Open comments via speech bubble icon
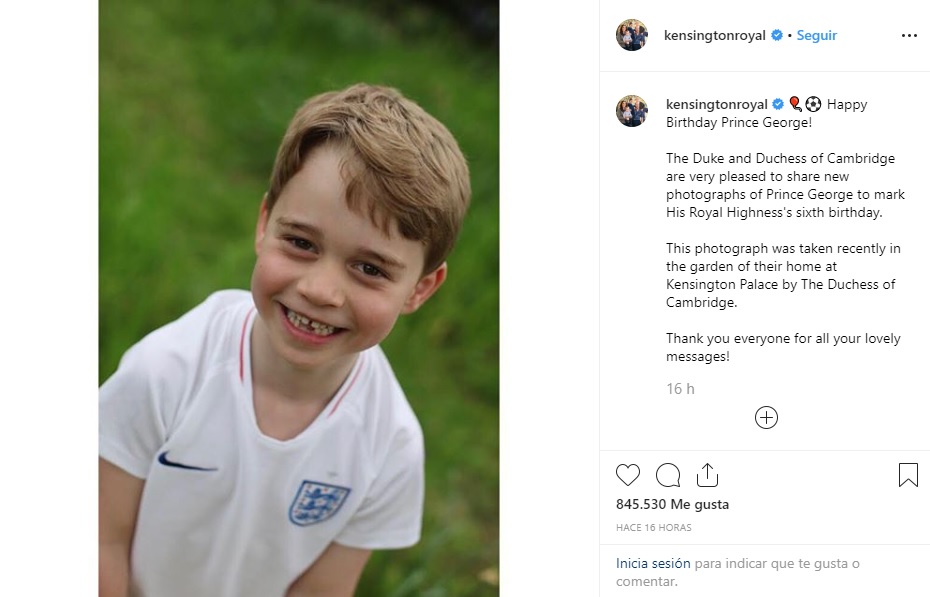Screen dimensions: 930x597 pos(668,475)
